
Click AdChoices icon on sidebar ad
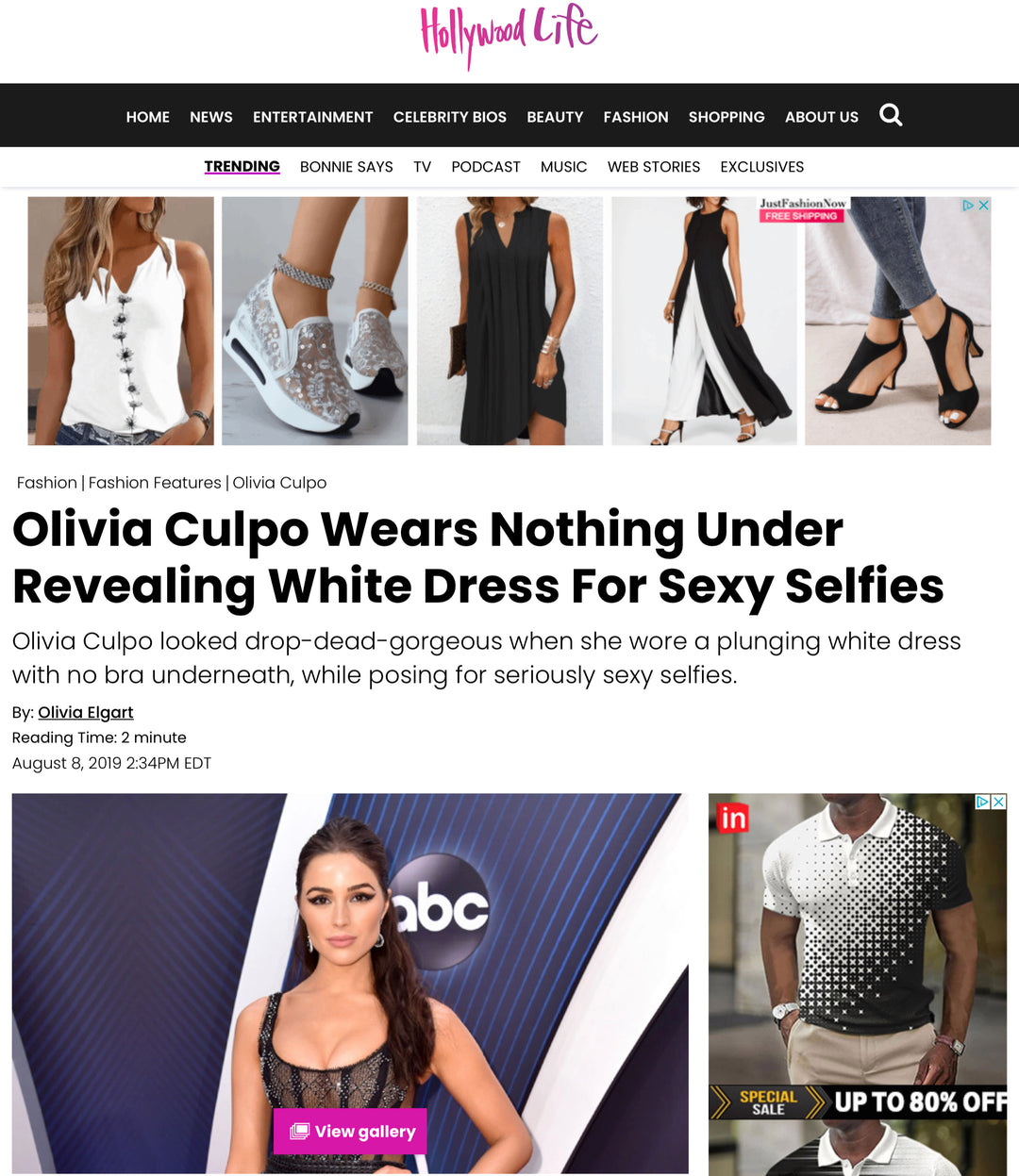tap(983, 802)
